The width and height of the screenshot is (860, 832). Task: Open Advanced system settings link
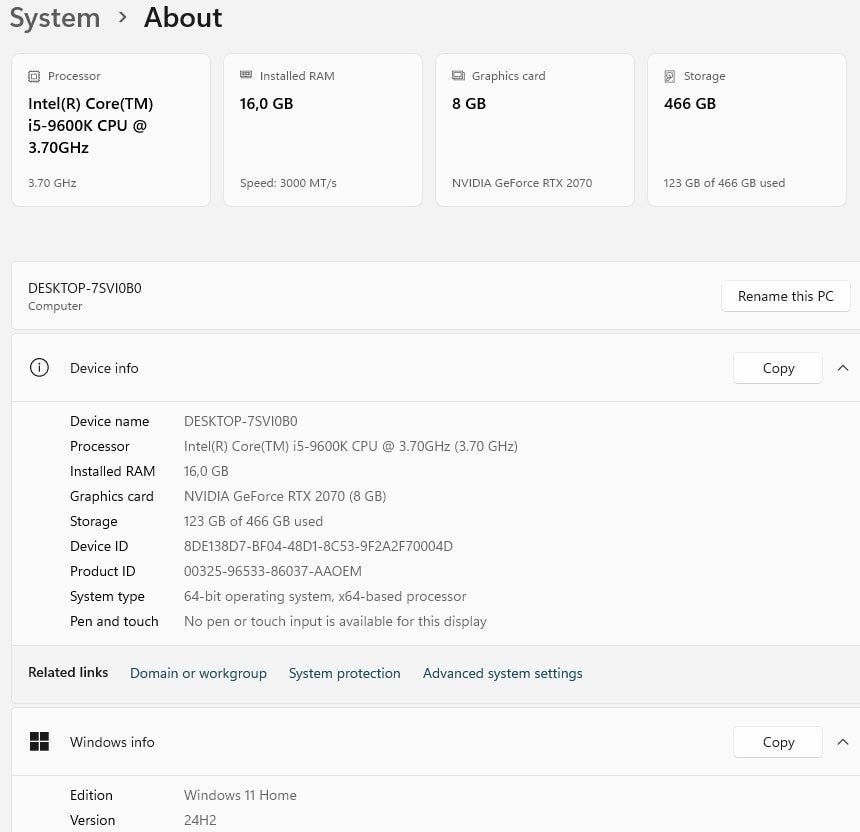[502, 673]
